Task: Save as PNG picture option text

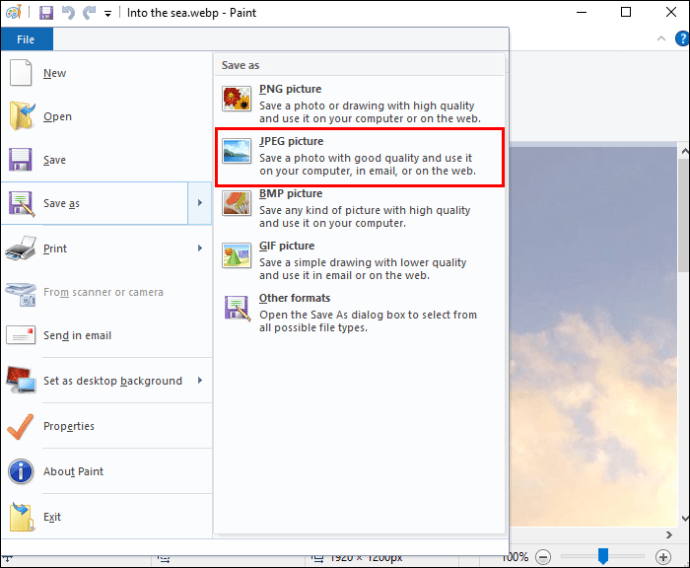Action: [x=290, y=89]
